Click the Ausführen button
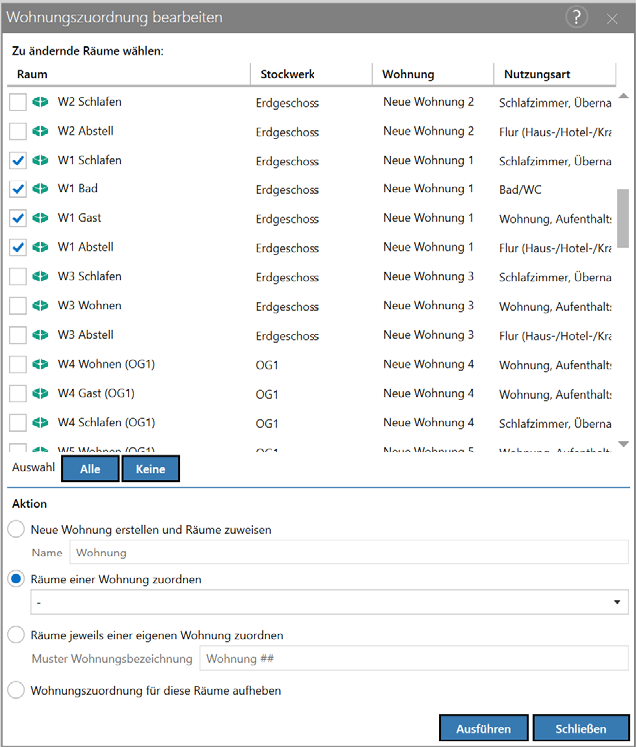This screenshot has height=747, width=636. (484, 728)
